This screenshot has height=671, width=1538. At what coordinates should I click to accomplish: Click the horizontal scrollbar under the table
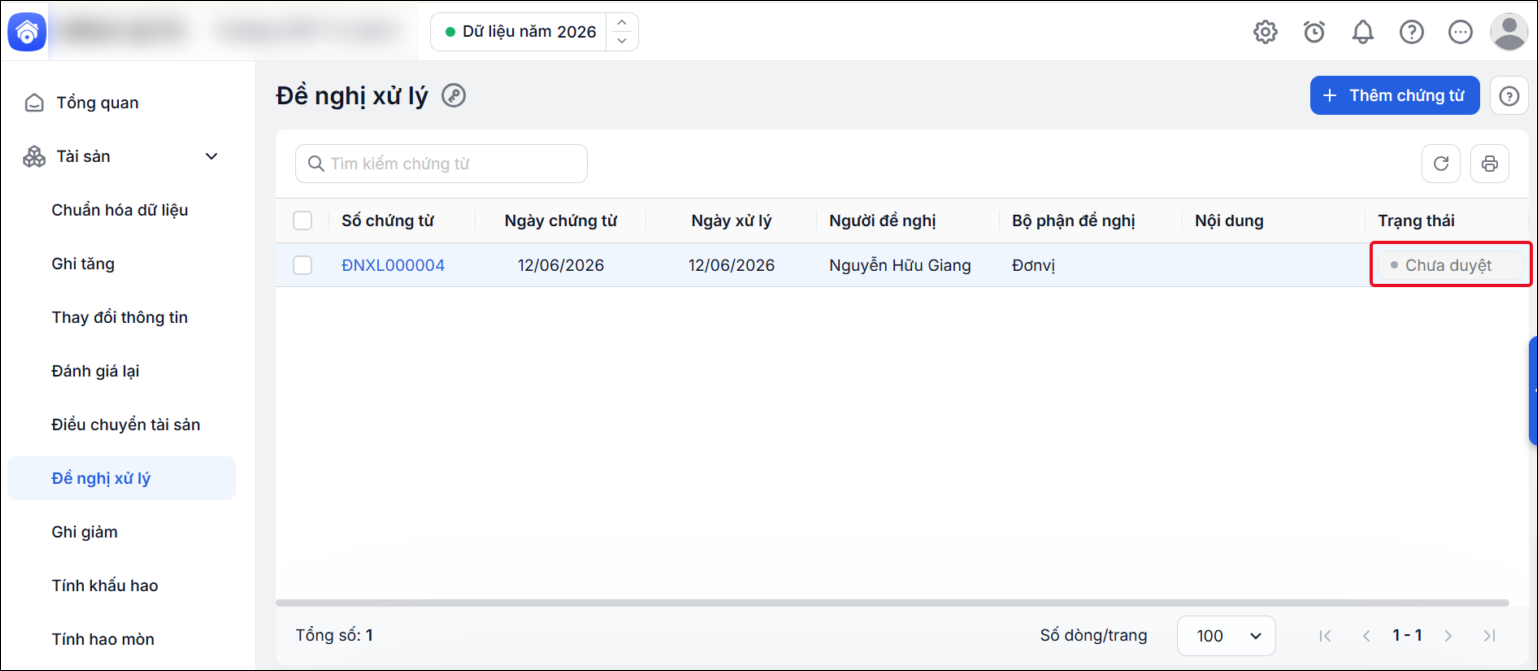pos(891,603)
